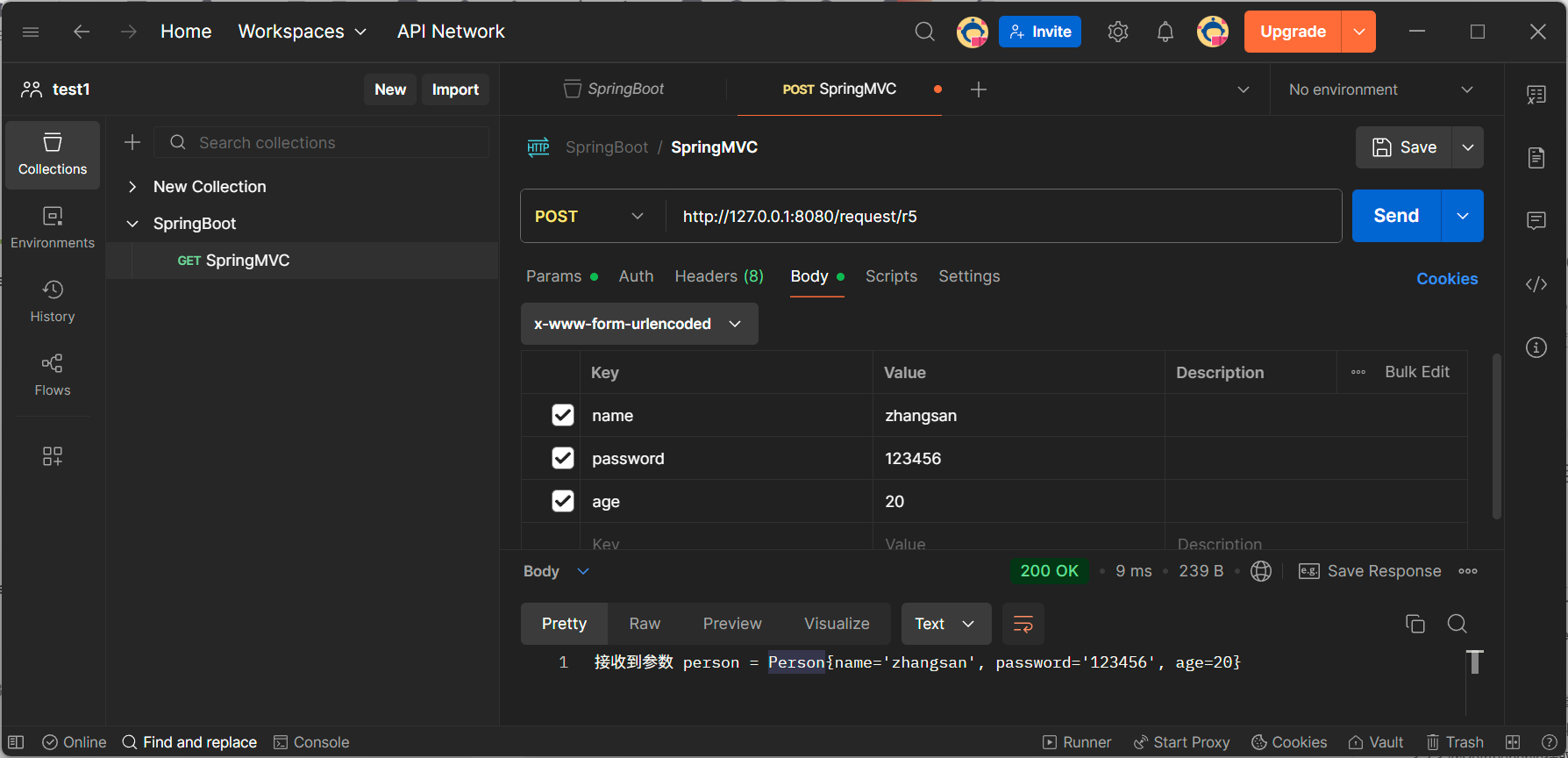
Task: Open the Save options dropdown arrow
Action: coord(1468,147)
